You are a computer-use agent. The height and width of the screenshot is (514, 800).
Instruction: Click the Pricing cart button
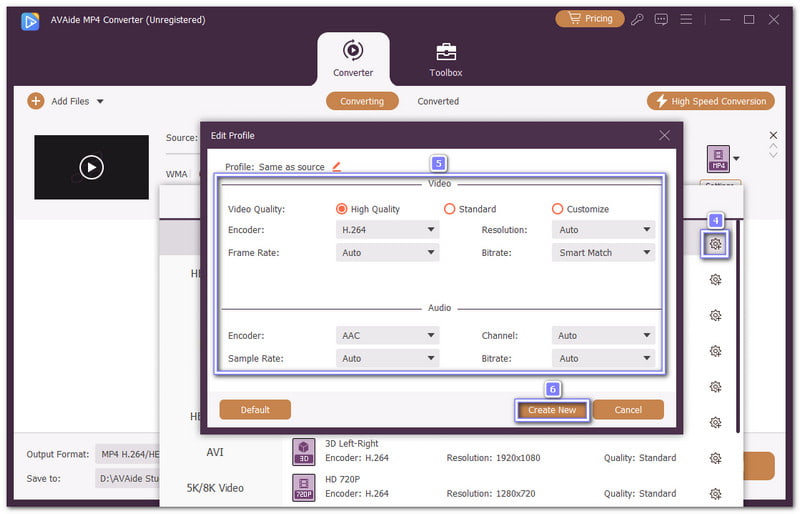[589, 19]
